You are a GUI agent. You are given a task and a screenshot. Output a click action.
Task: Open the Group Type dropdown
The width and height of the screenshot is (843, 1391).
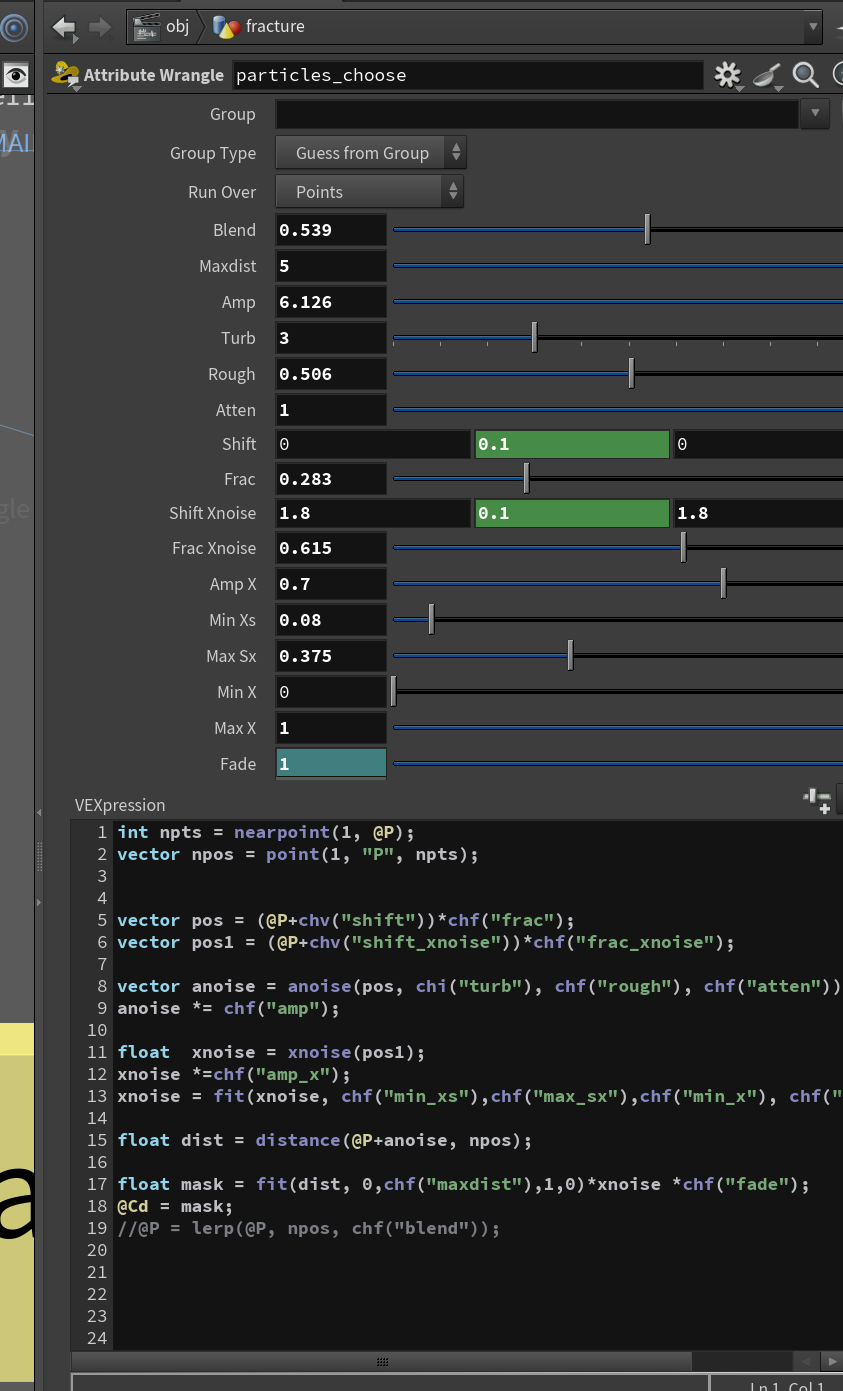(x=370, y=153)
